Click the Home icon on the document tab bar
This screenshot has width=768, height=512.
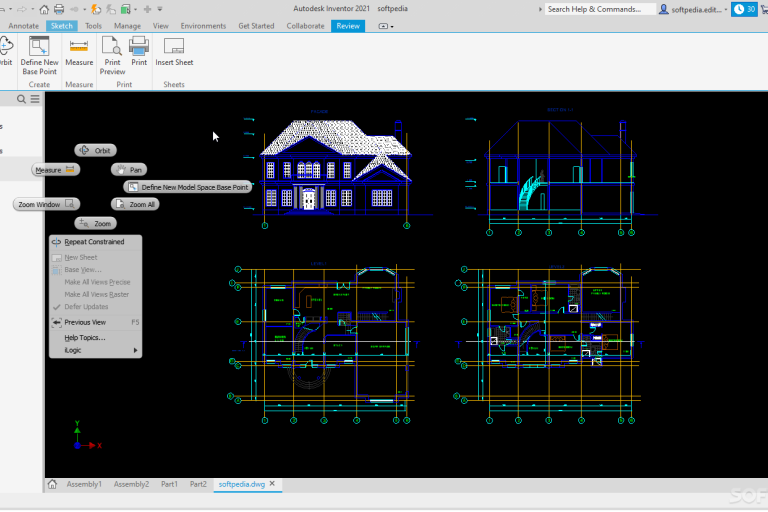pos(52,484)
